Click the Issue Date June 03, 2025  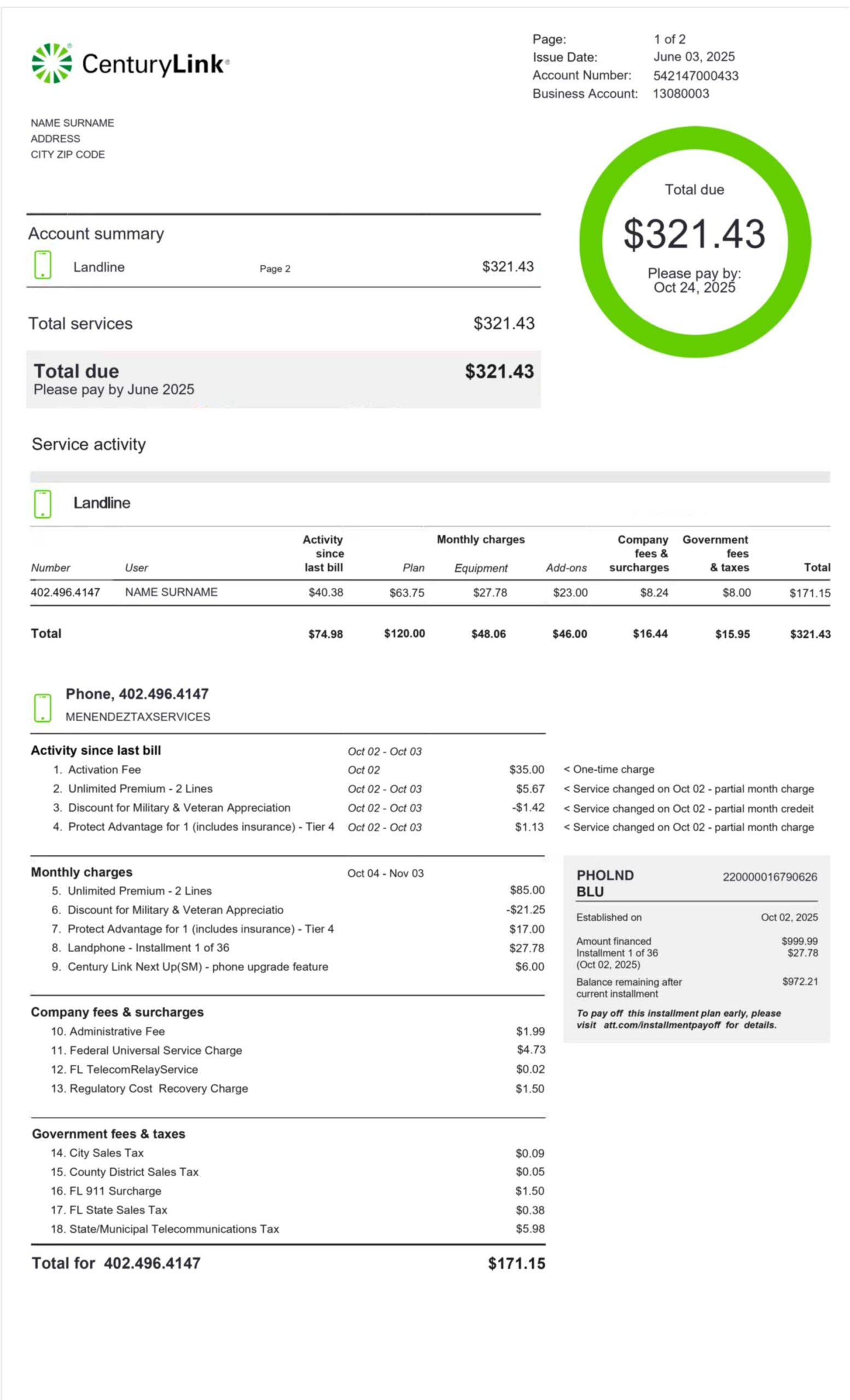pos(694,57)
